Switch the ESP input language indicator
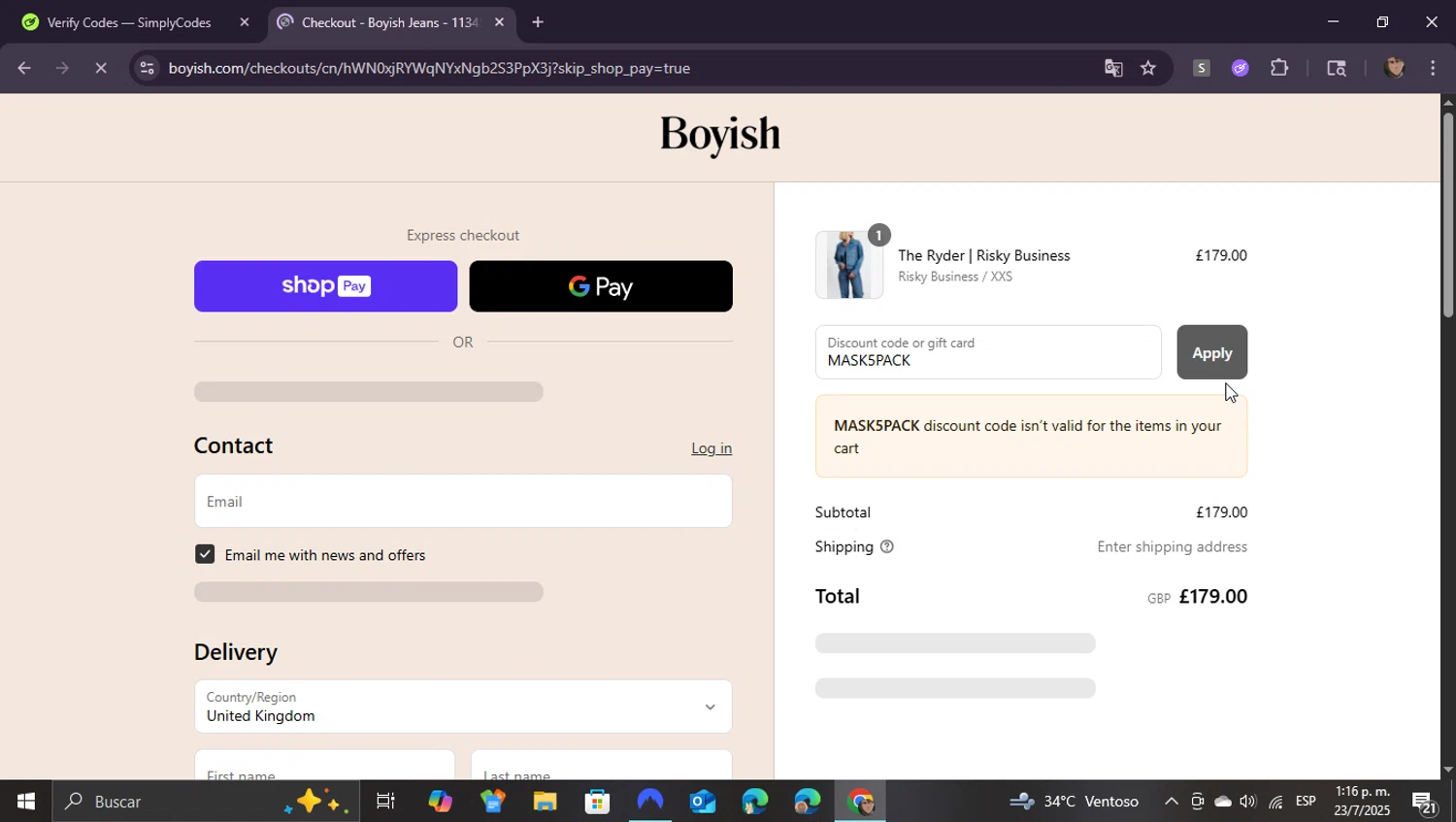 point(1307,802)
